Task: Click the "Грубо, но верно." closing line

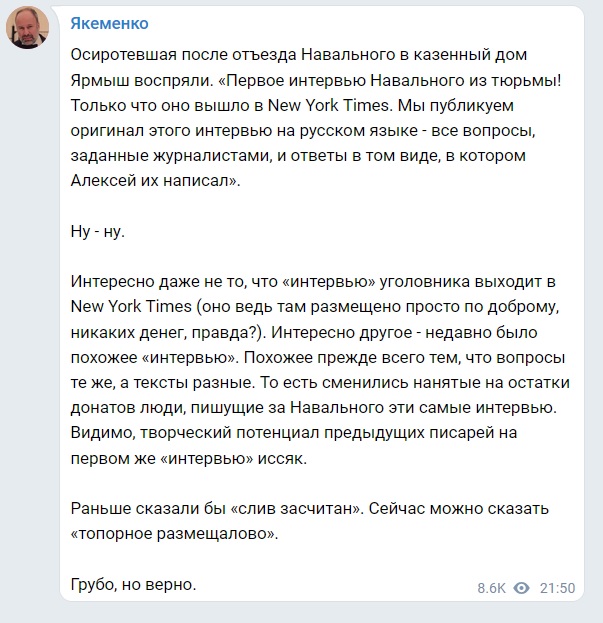Action: tap(133, 584)
